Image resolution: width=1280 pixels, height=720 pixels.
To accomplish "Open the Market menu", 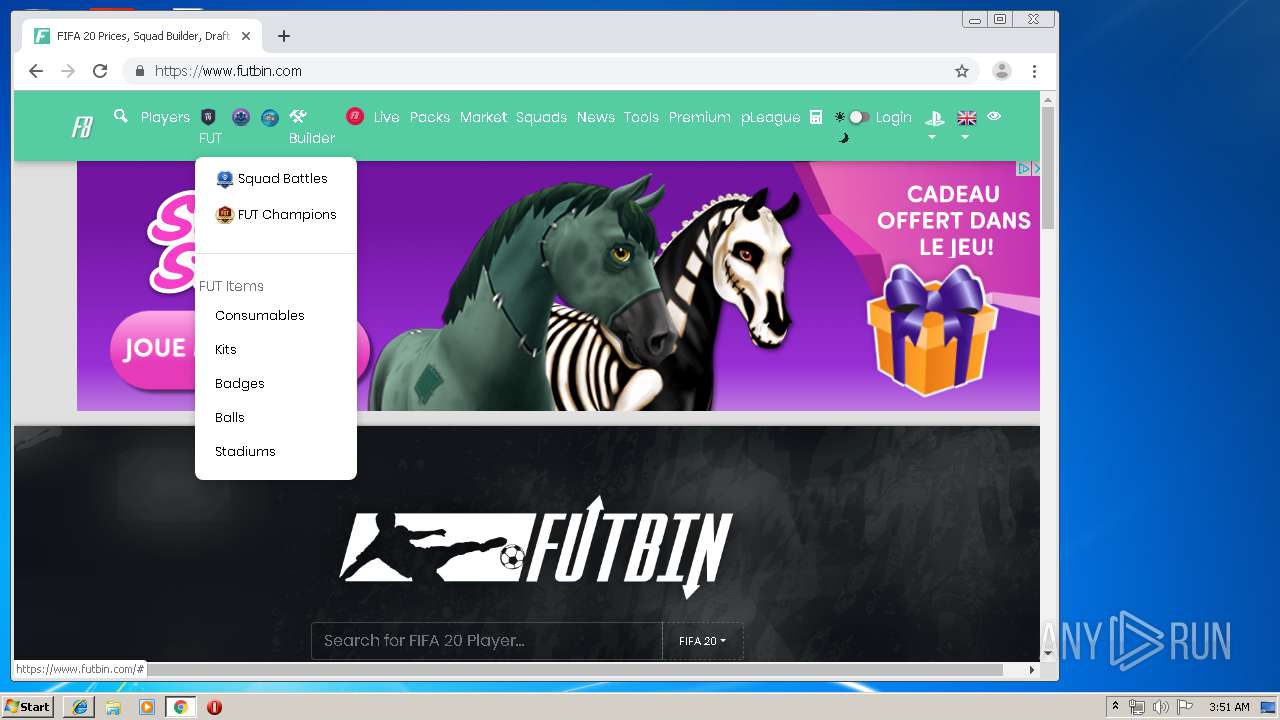I will (x=483, y=117).
